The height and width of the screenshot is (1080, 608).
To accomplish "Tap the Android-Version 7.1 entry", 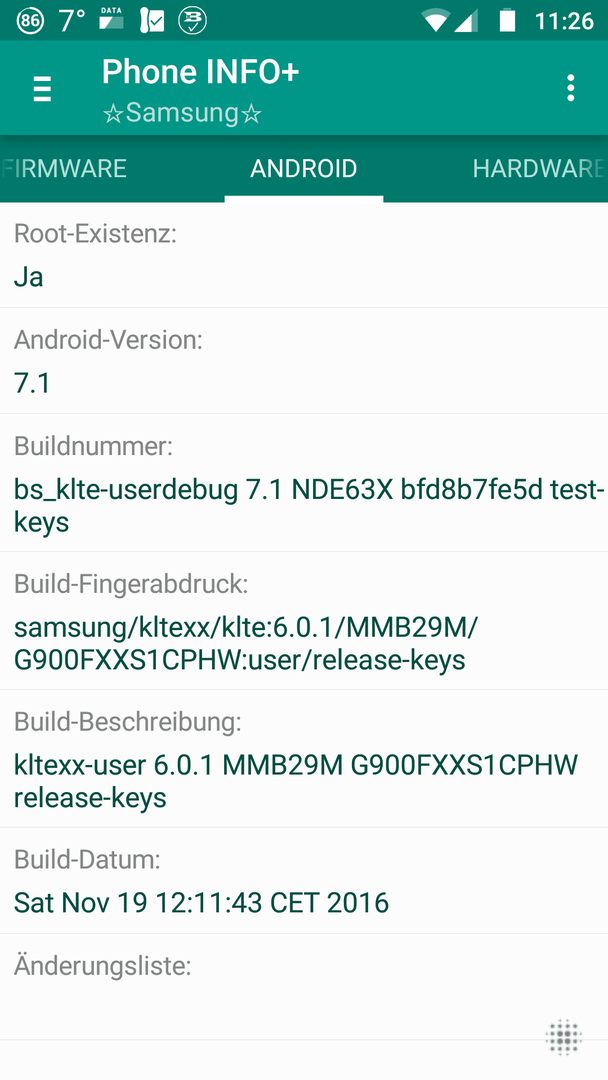I will click(304, 361).
